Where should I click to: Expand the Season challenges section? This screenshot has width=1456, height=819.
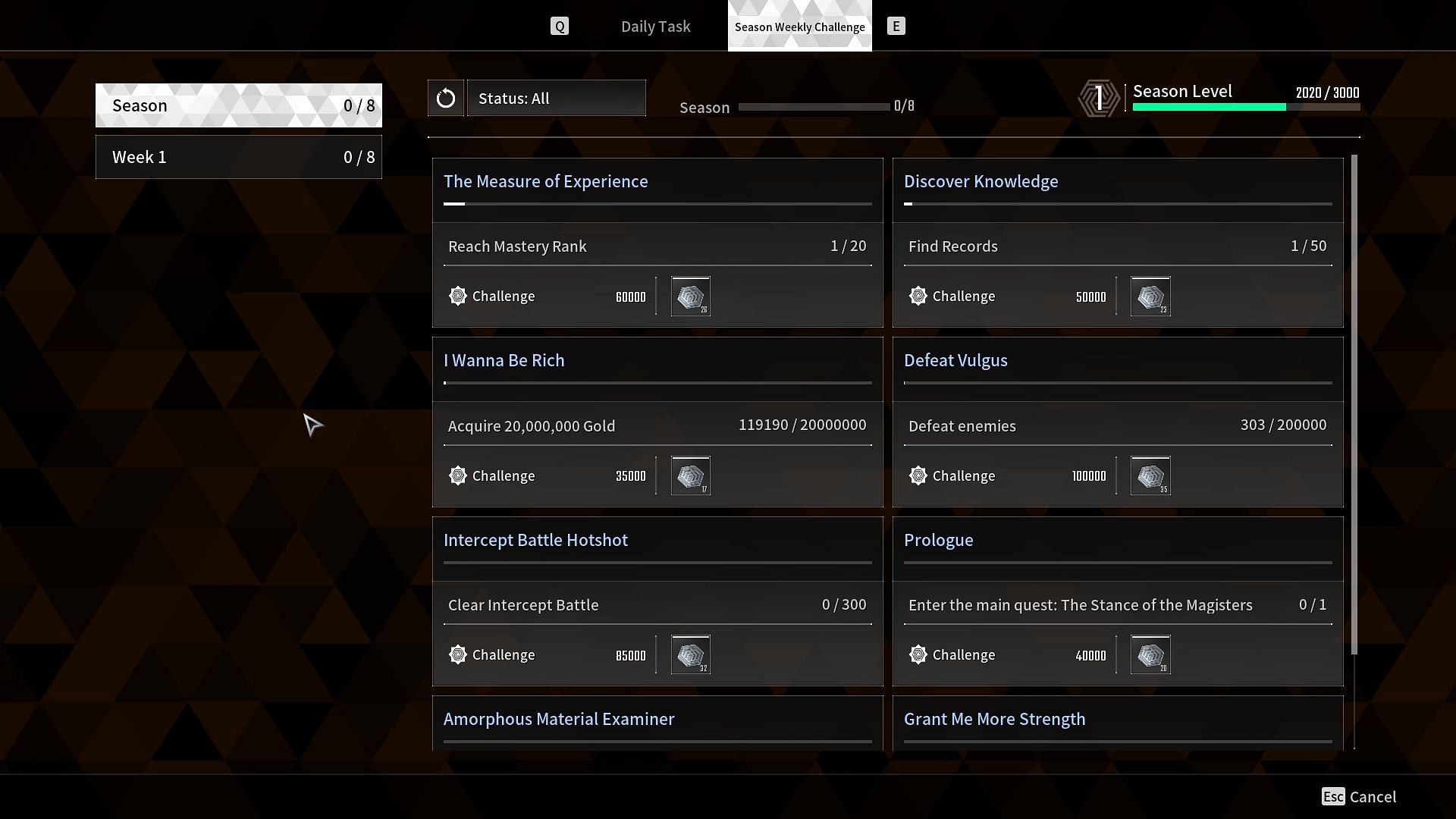pos(238,105)
